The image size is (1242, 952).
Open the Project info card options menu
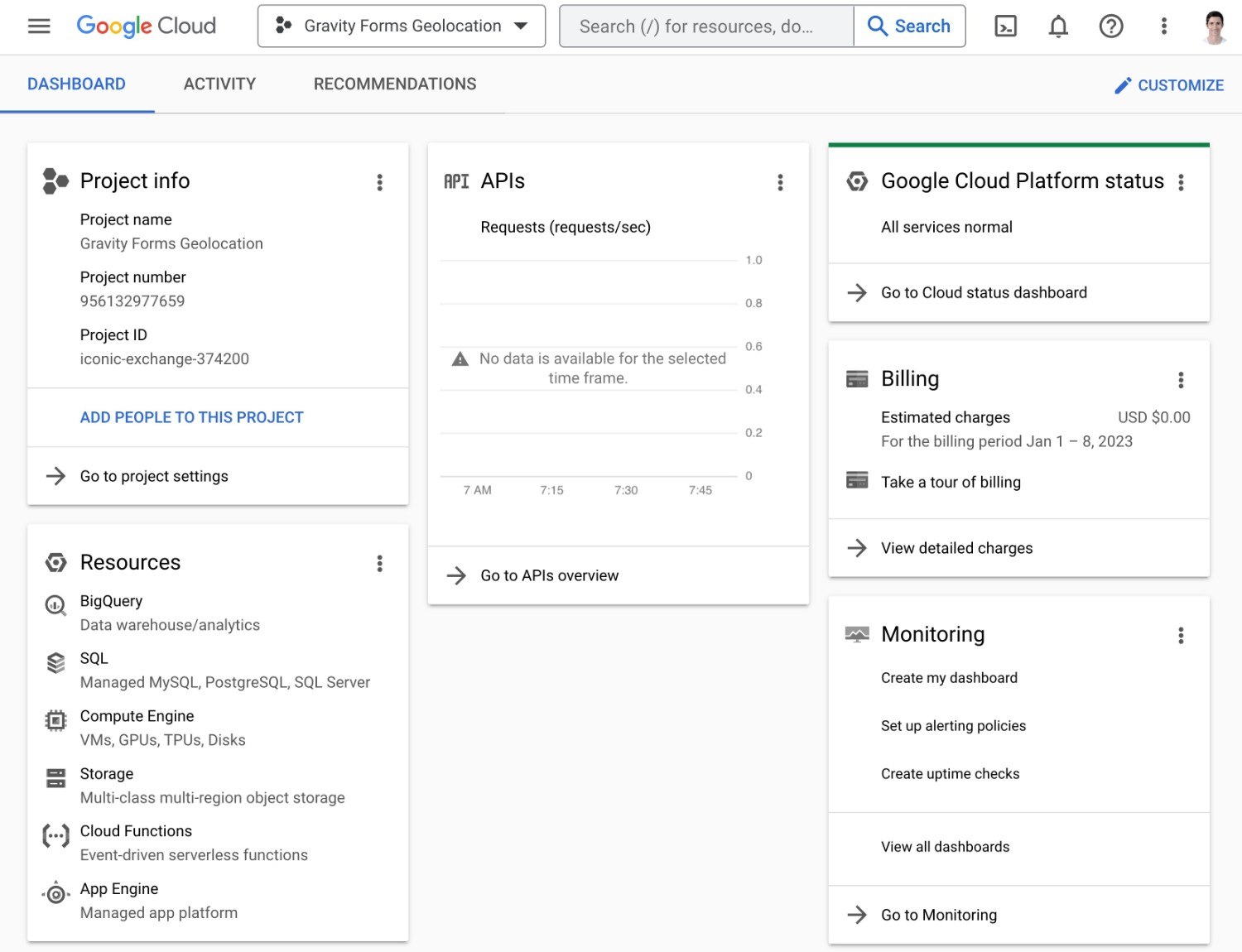coord(380,182)
